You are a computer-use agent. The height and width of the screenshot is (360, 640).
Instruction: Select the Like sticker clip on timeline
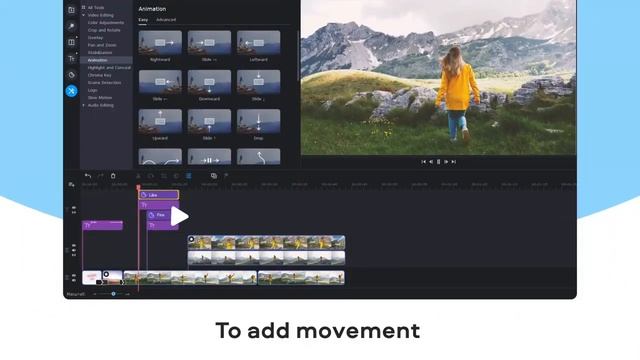pos(159,195)
